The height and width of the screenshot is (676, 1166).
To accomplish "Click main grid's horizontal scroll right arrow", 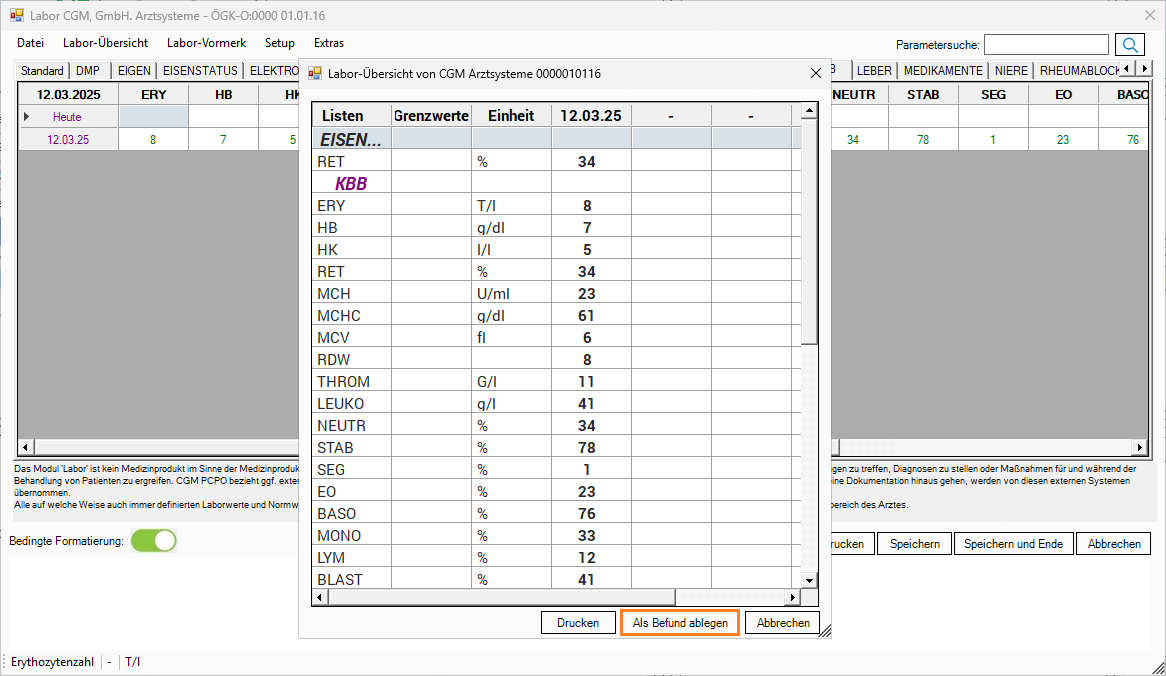I will click(x=1137, y=447).
